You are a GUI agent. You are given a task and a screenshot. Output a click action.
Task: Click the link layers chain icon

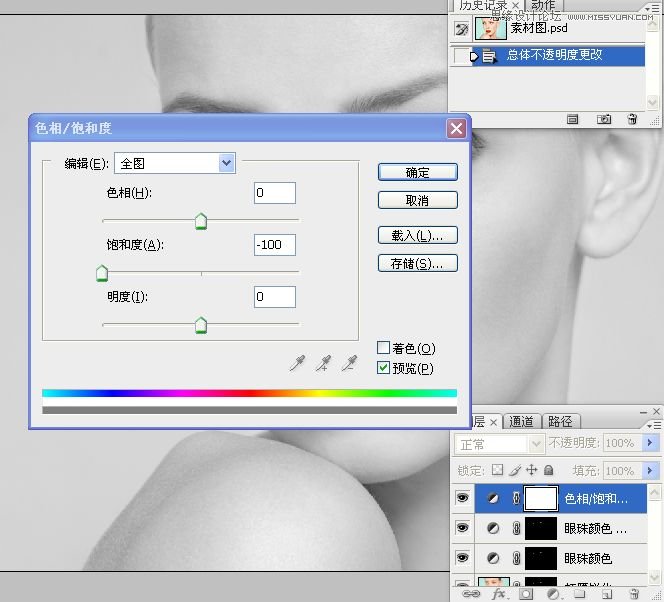tap(470, 594)
